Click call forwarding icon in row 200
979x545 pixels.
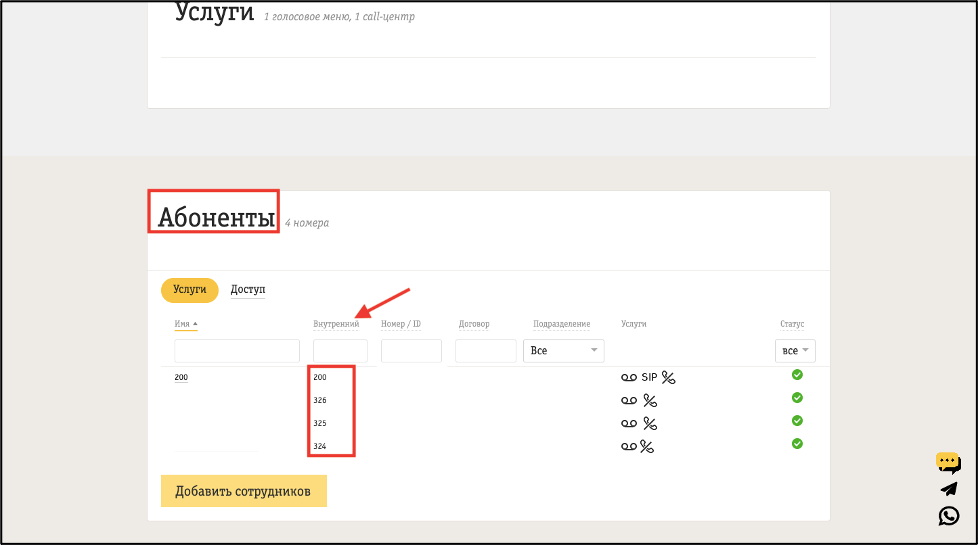click(669, 378)
